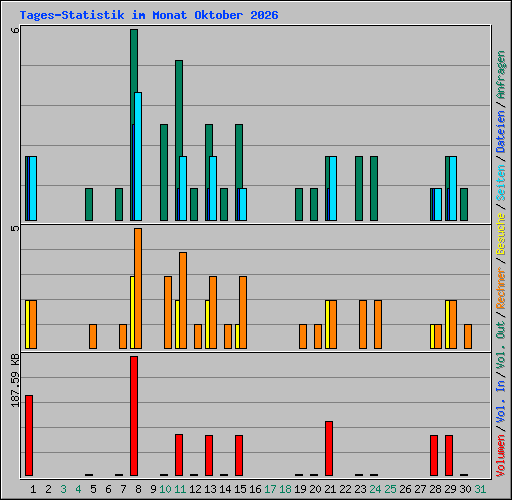512x500 pixels.
Task: Select day label 8 on the x-axis
Action: pyautogui.click(x=138, y=489)
